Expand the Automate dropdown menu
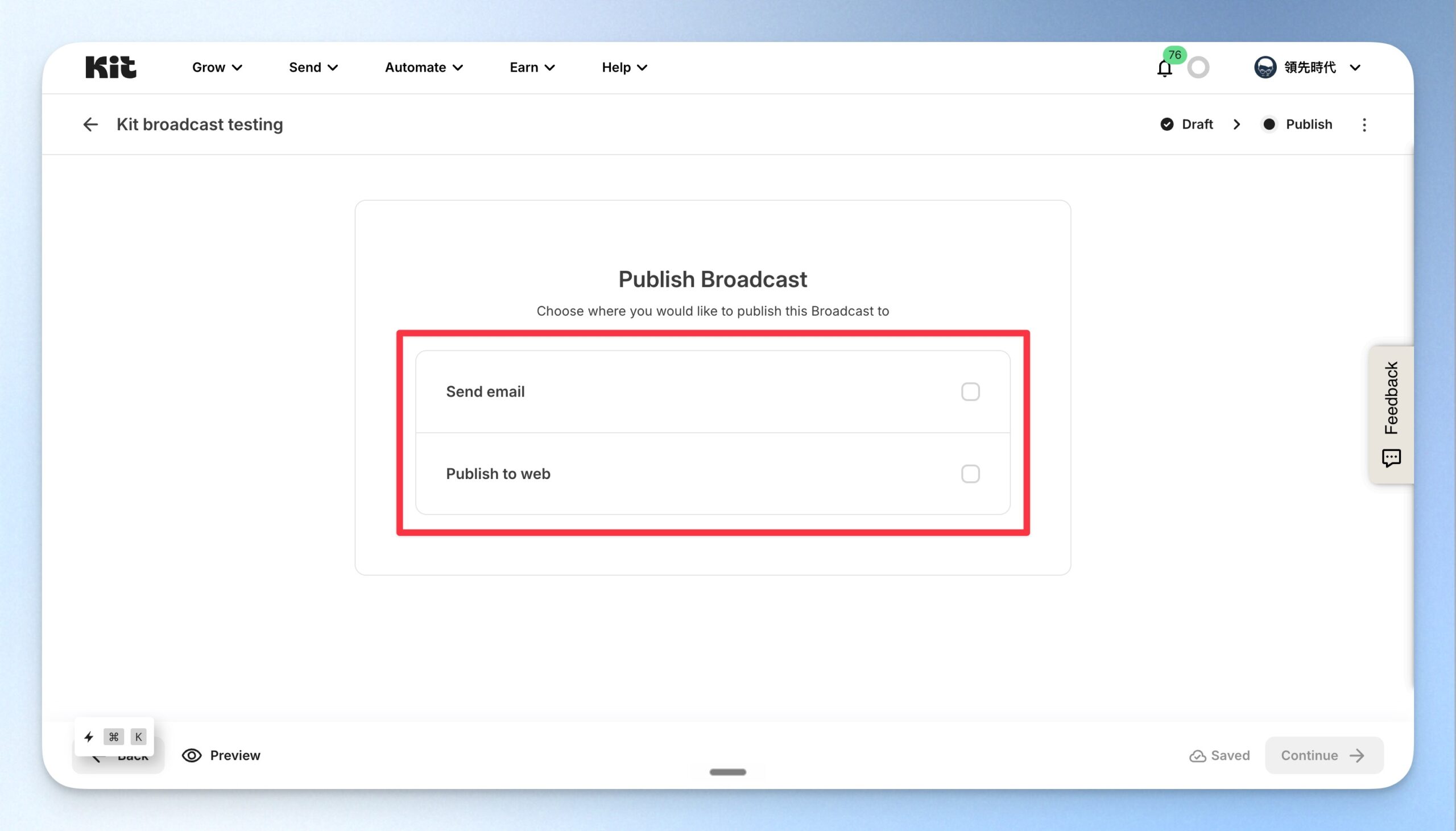This screenshot has height=831, width=1456. tap(424, 67)
